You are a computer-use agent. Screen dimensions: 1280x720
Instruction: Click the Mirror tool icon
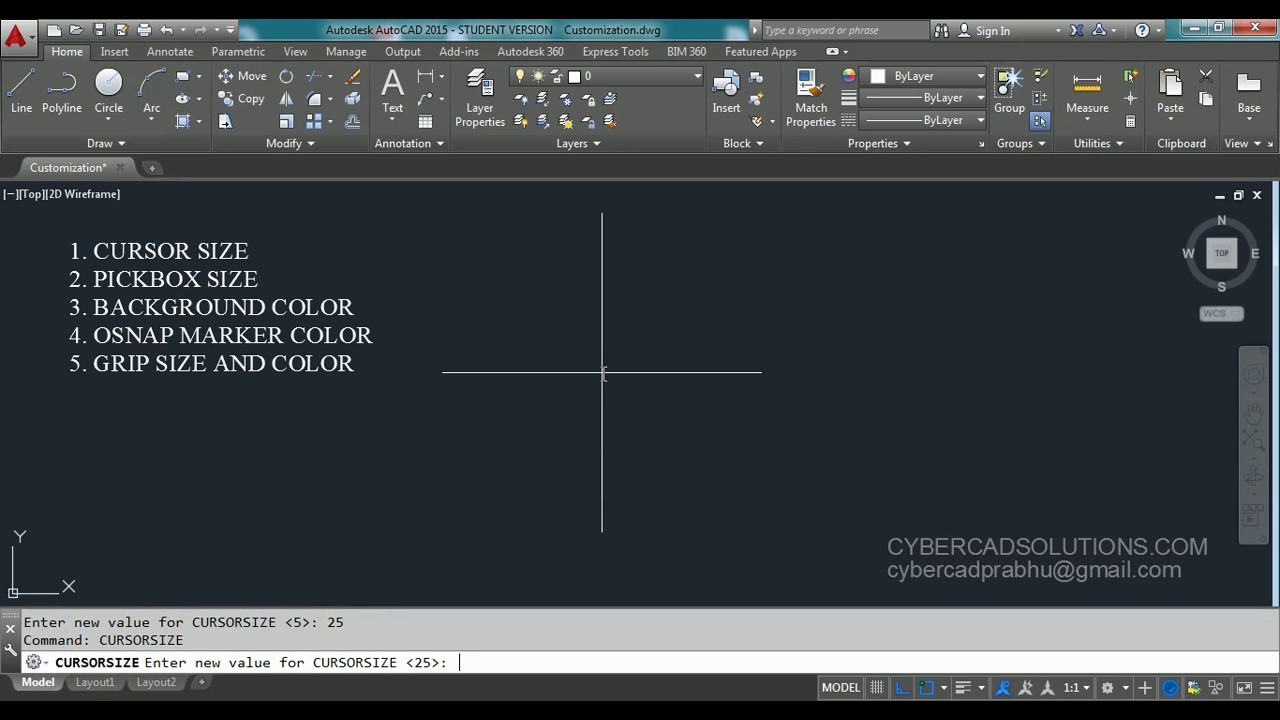point(286,99)
